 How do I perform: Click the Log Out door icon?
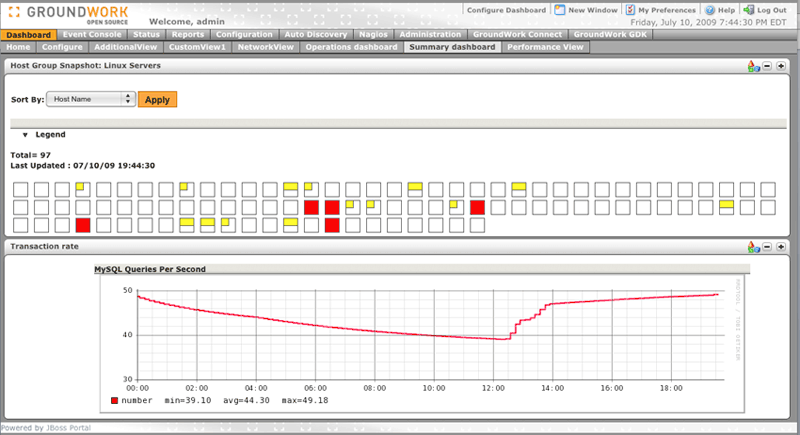[748, 10]
